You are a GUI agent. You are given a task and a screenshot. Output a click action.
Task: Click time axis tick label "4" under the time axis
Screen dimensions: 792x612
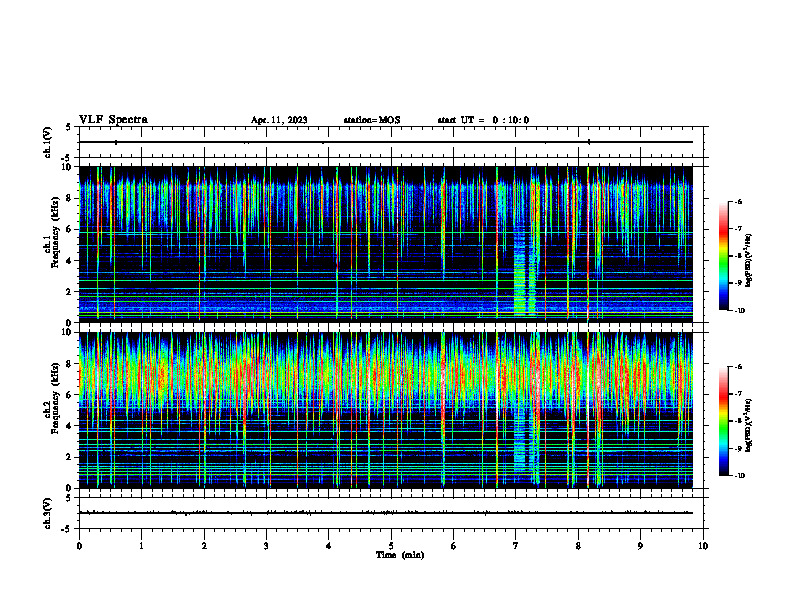[329, 546]
